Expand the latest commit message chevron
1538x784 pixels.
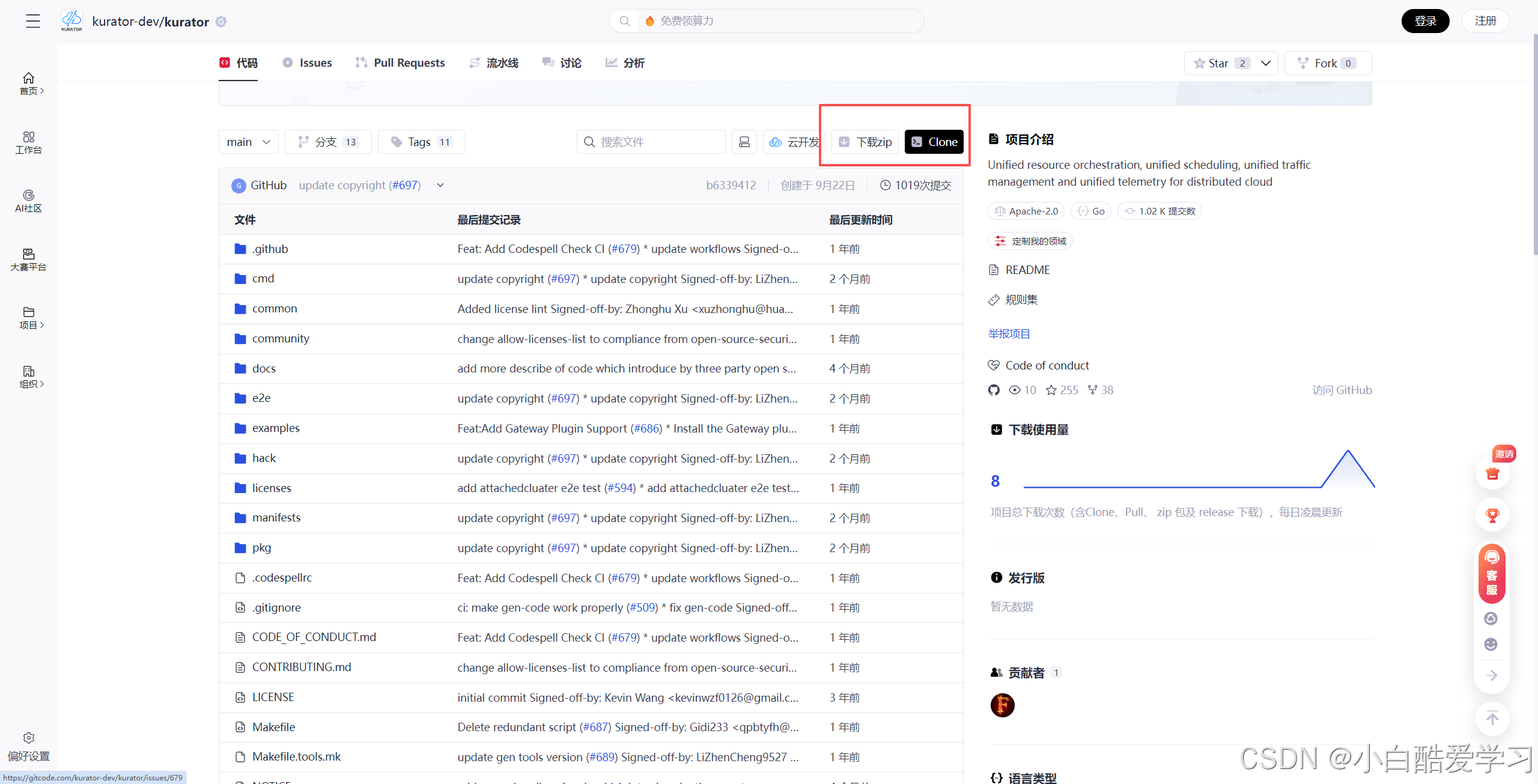(440, 185)
